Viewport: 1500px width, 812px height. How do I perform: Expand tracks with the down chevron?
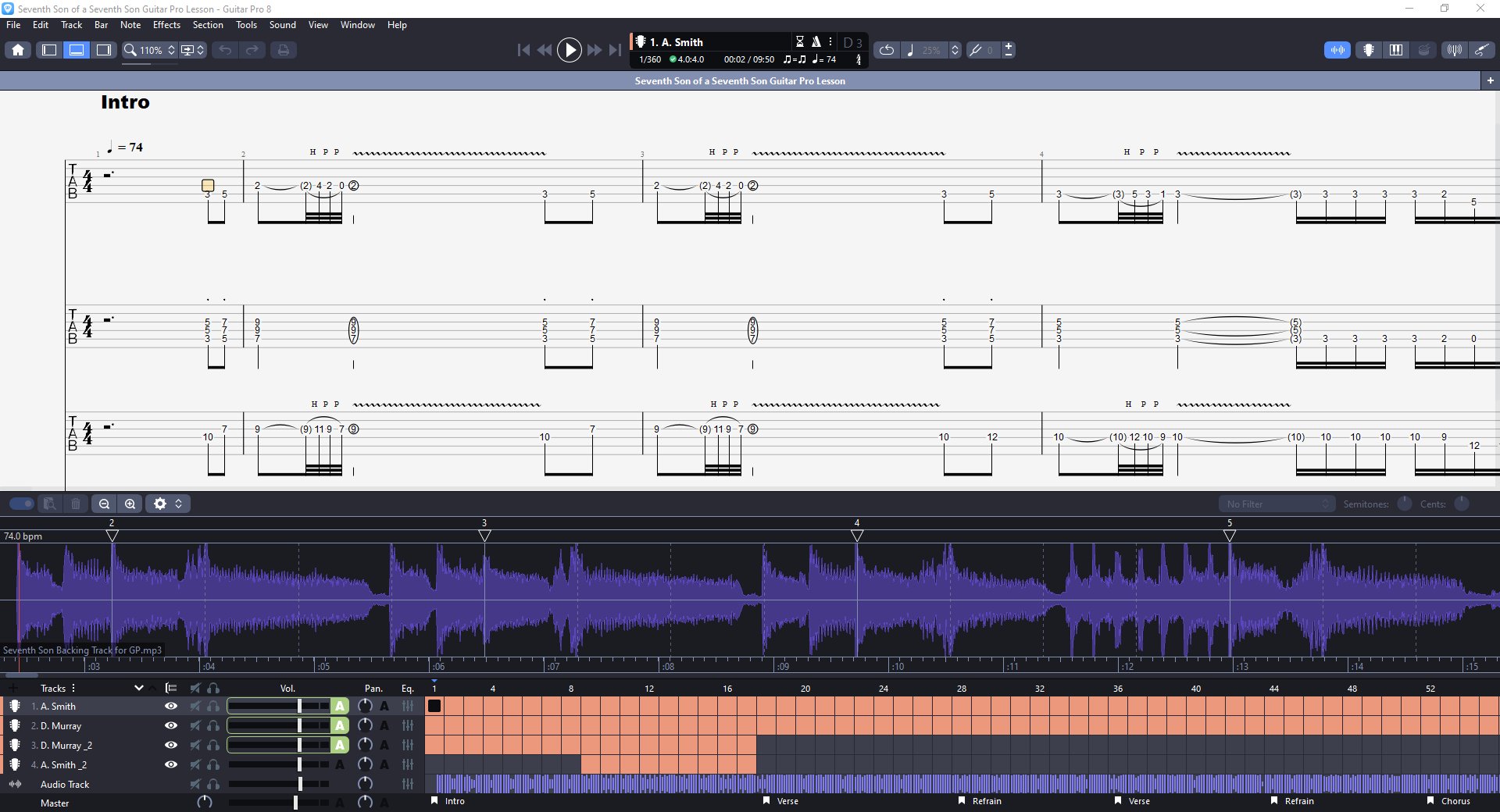[x=139, y=688]
